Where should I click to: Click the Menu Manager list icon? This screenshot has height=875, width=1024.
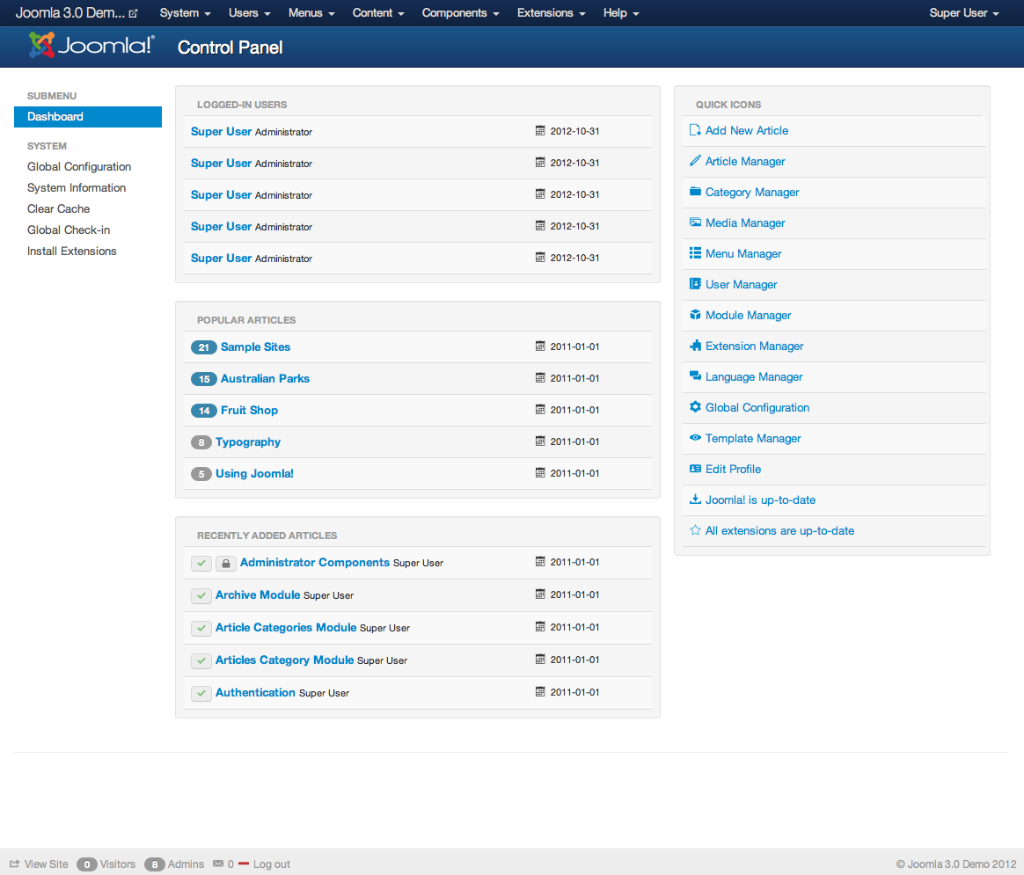[x=695, y=253]
